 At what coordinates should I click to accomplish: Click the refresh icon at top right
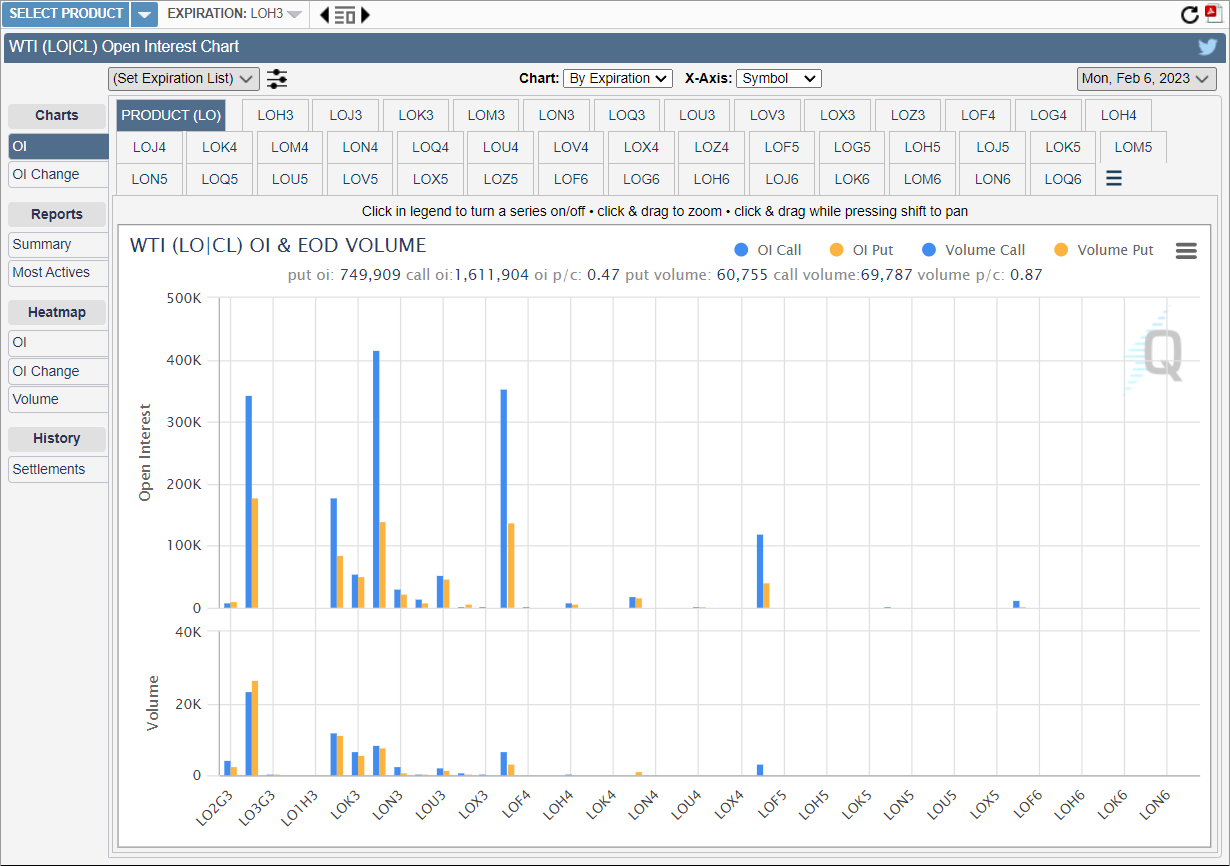click(1189, 15)
